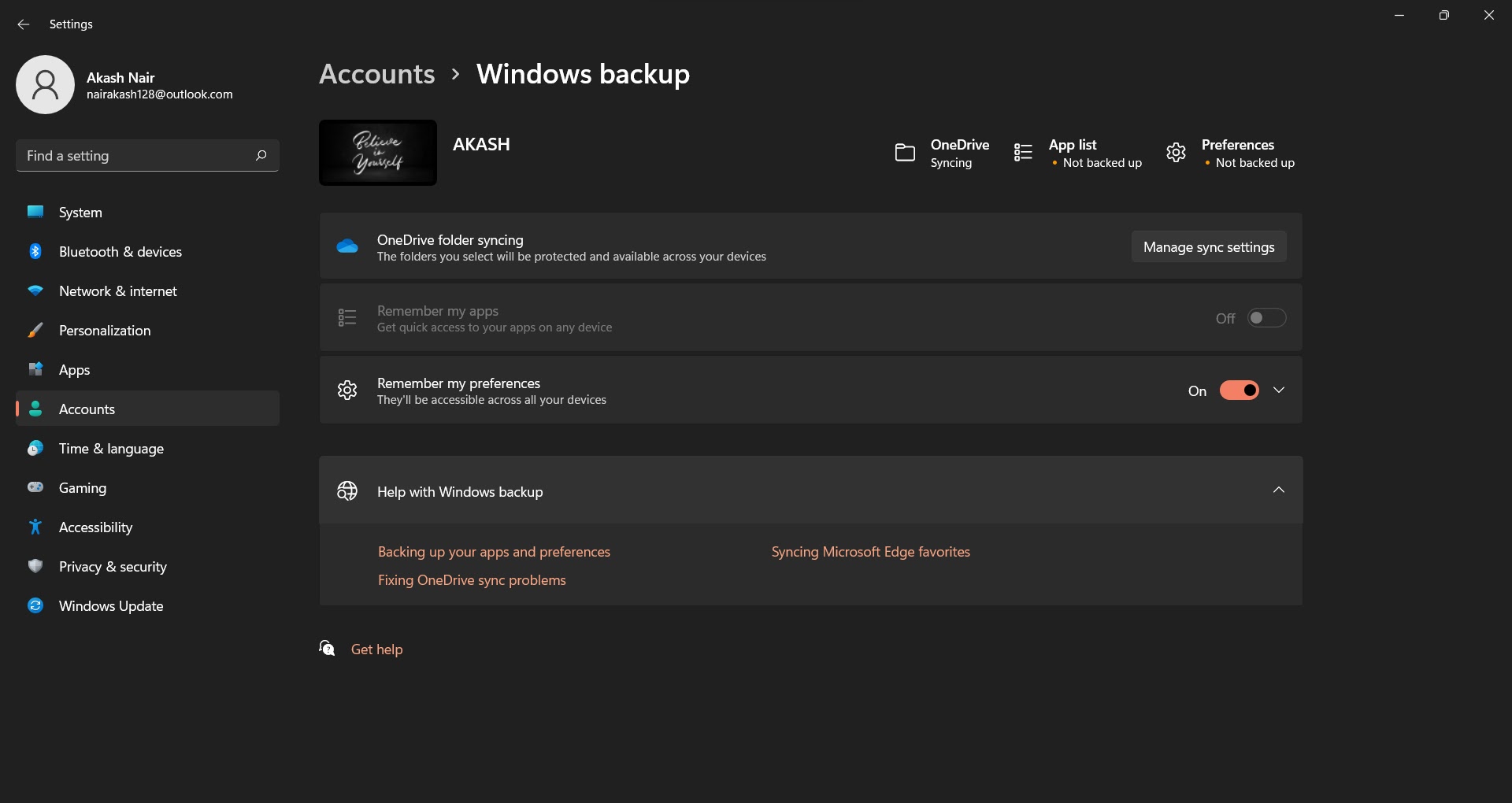Click the Accounts person icon
1512x803 pixels.
[x=35, y=409]
